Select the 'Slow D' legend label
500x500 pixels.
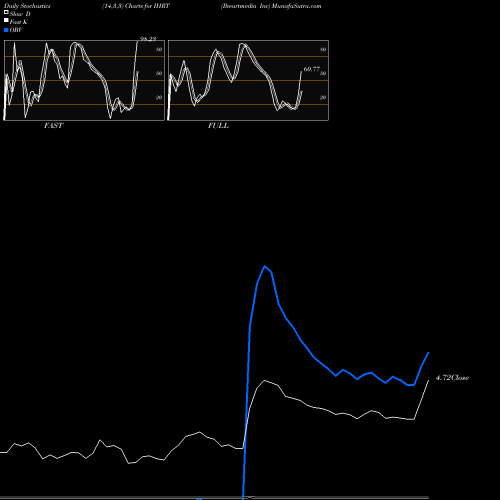click(20, 14)
